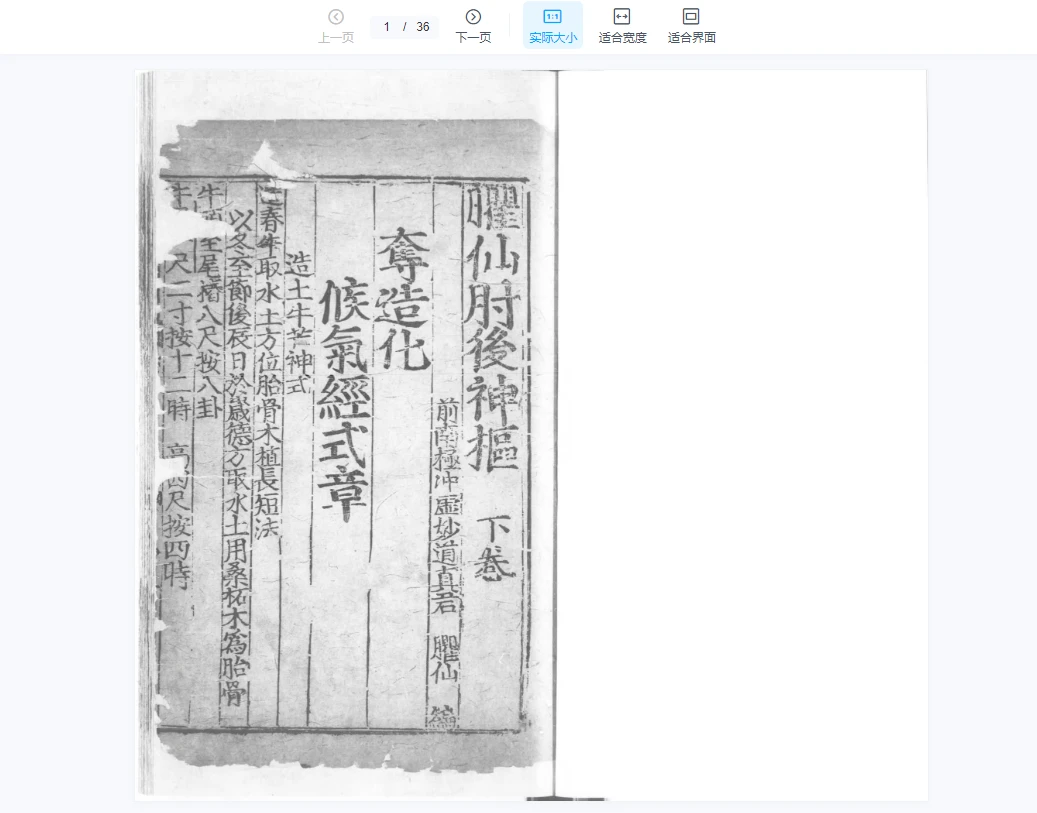Click the current page number field

(387, 26)
